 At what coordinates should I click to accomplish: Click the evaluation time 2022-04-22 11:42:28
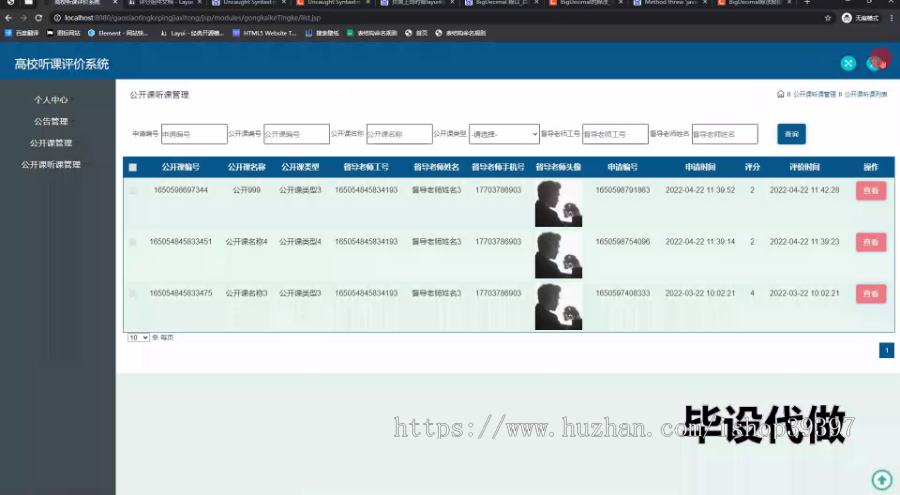pos(804,190)
